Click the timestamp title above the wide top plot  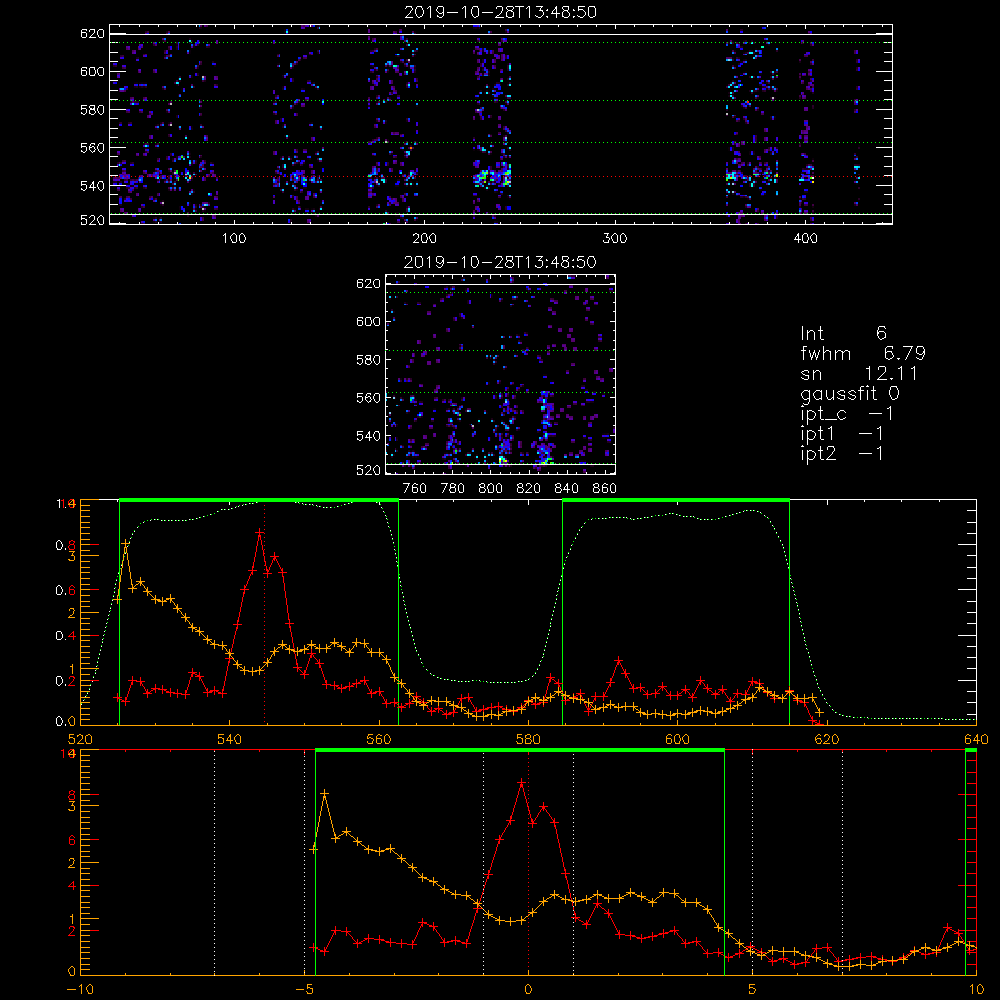pos(501,12)
